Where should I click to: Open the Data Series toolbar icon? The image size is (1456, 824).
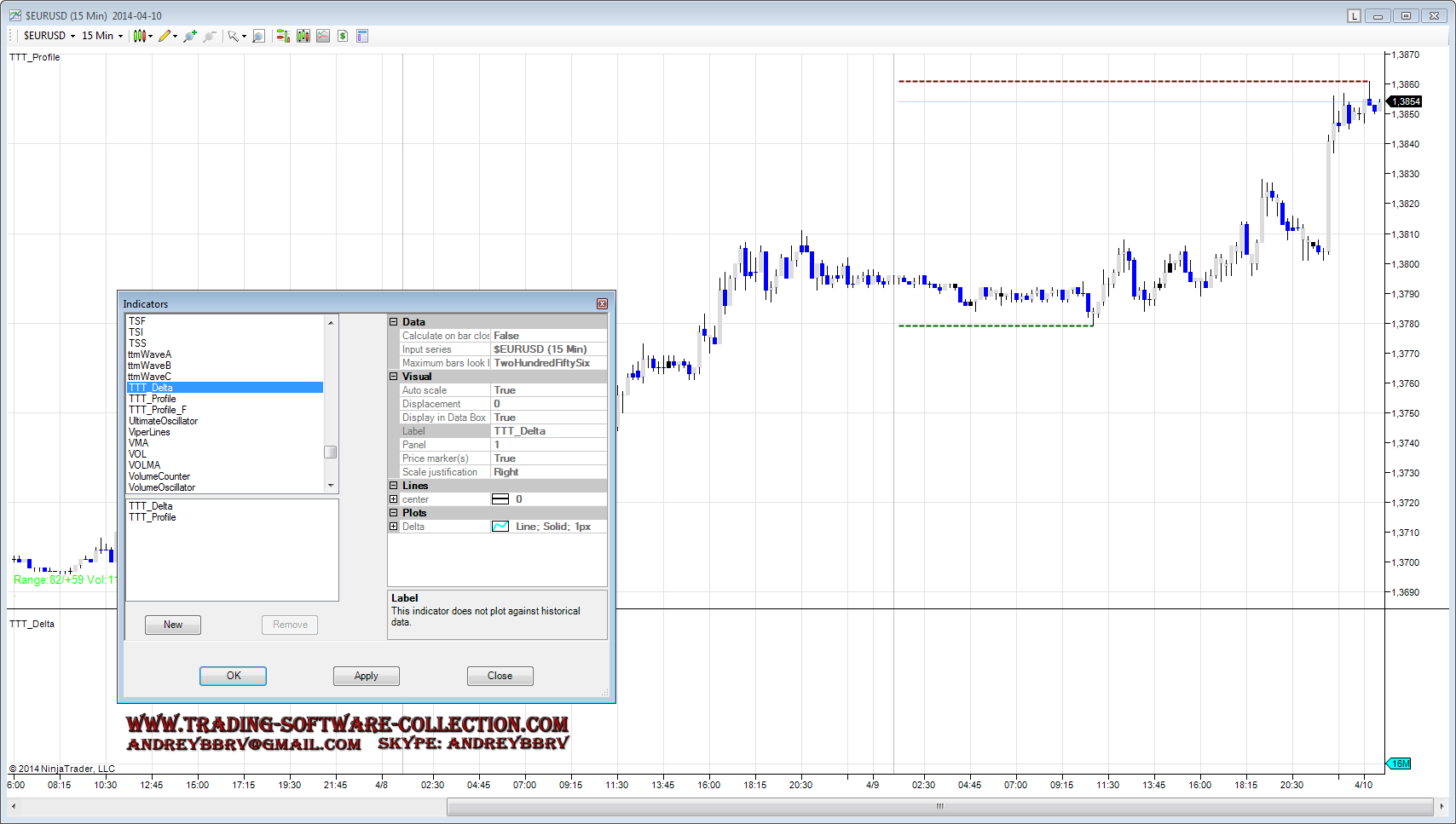(x=303, y=36)
